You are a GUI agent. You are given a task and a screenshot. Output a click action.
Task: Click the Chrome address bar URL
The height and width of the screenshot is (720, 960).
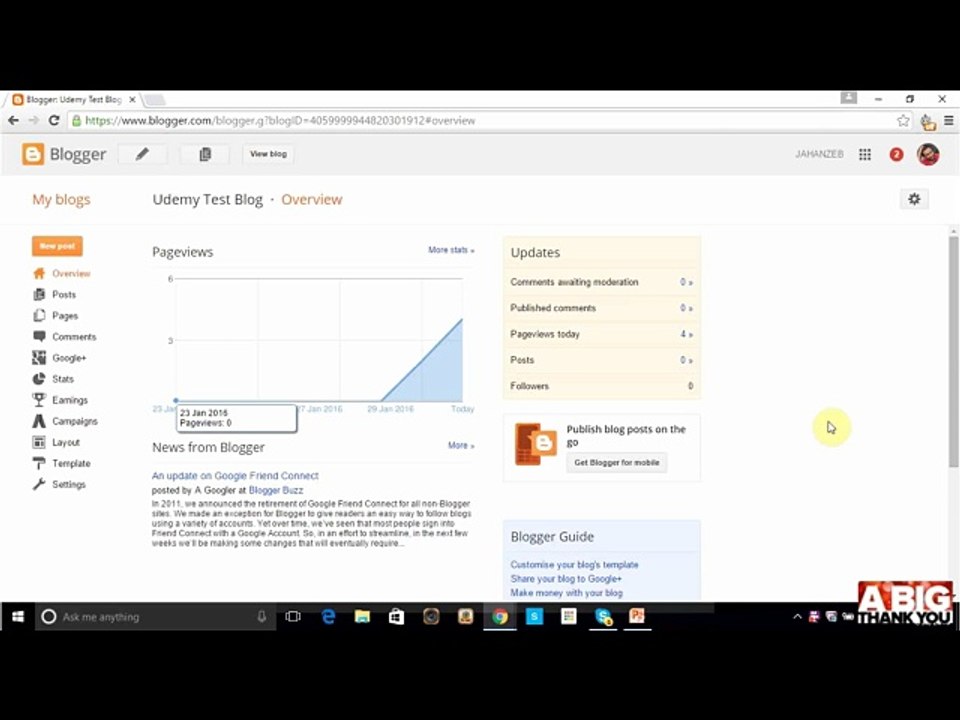pos(280,121)
